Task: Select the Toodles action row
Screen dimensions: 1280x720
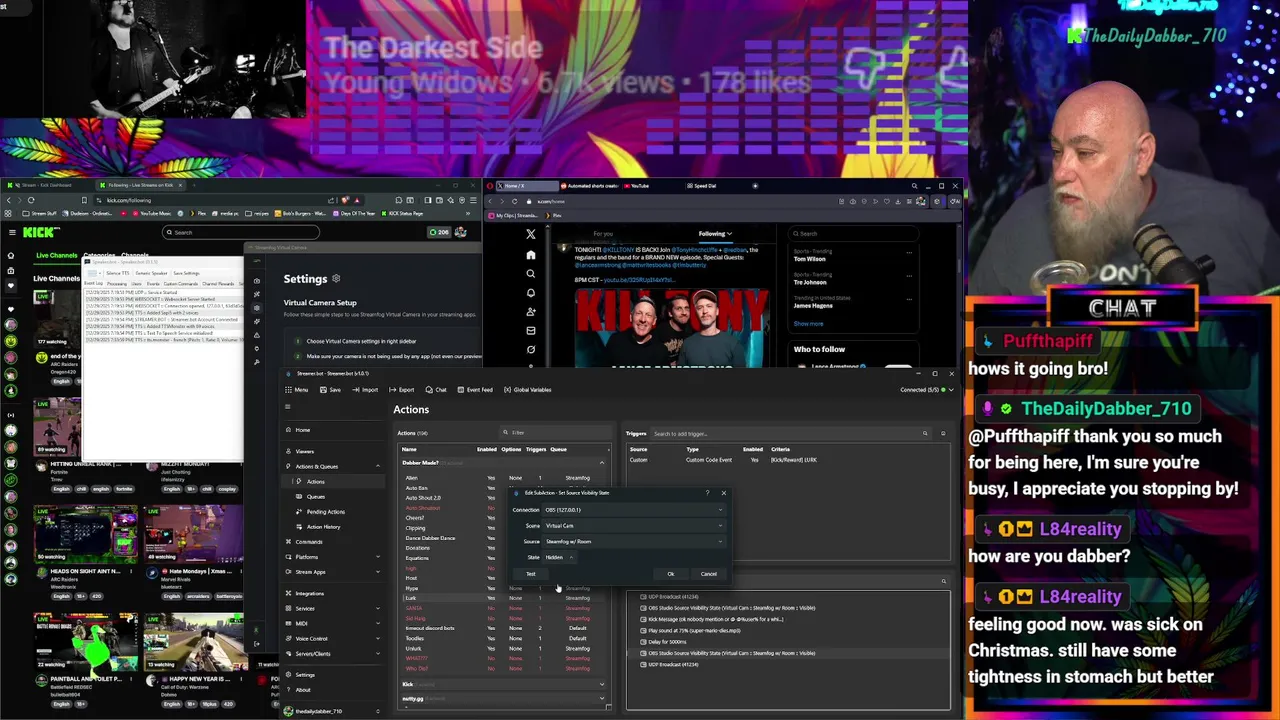Action: [503, 638]
